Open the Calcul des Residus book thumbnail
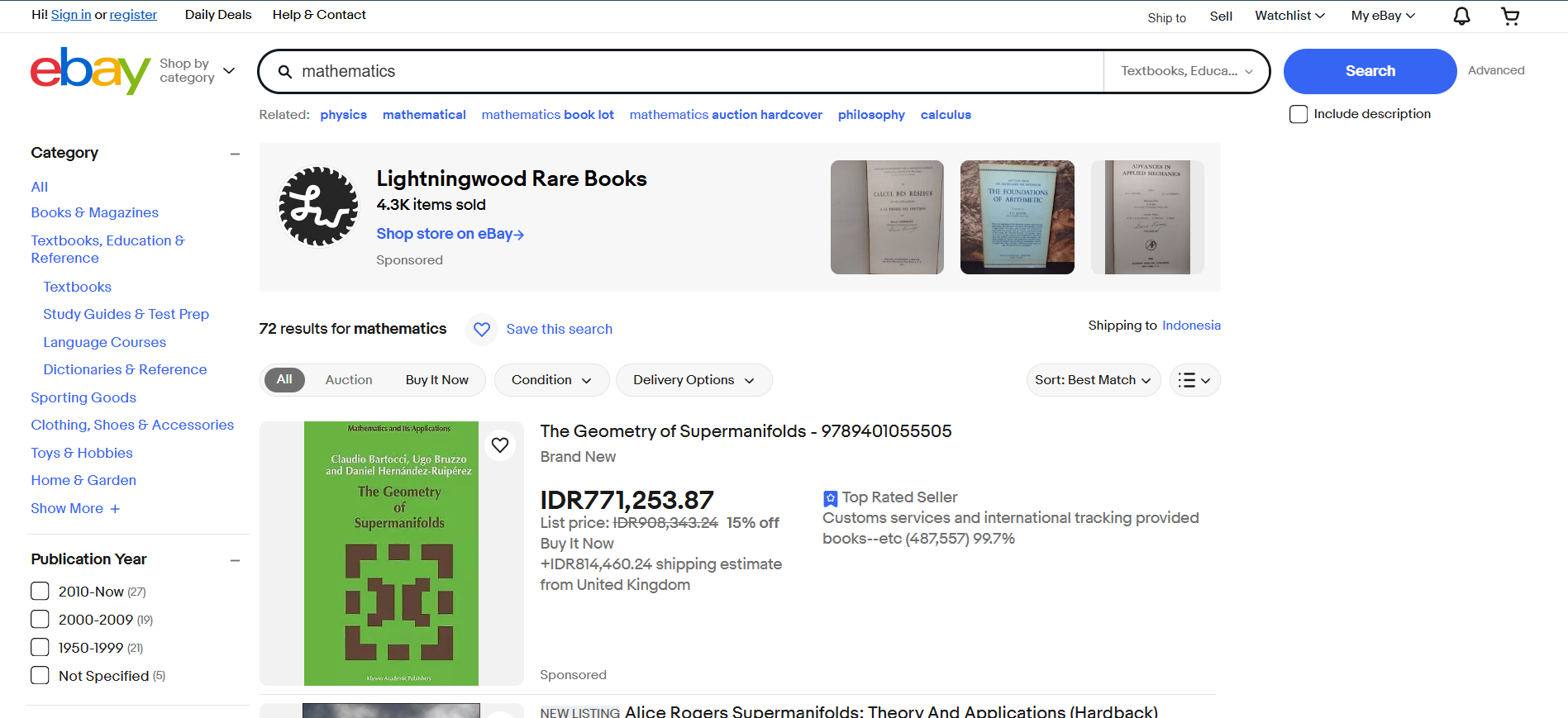This screenshot has width=1568, height=718. click(887, 217)
